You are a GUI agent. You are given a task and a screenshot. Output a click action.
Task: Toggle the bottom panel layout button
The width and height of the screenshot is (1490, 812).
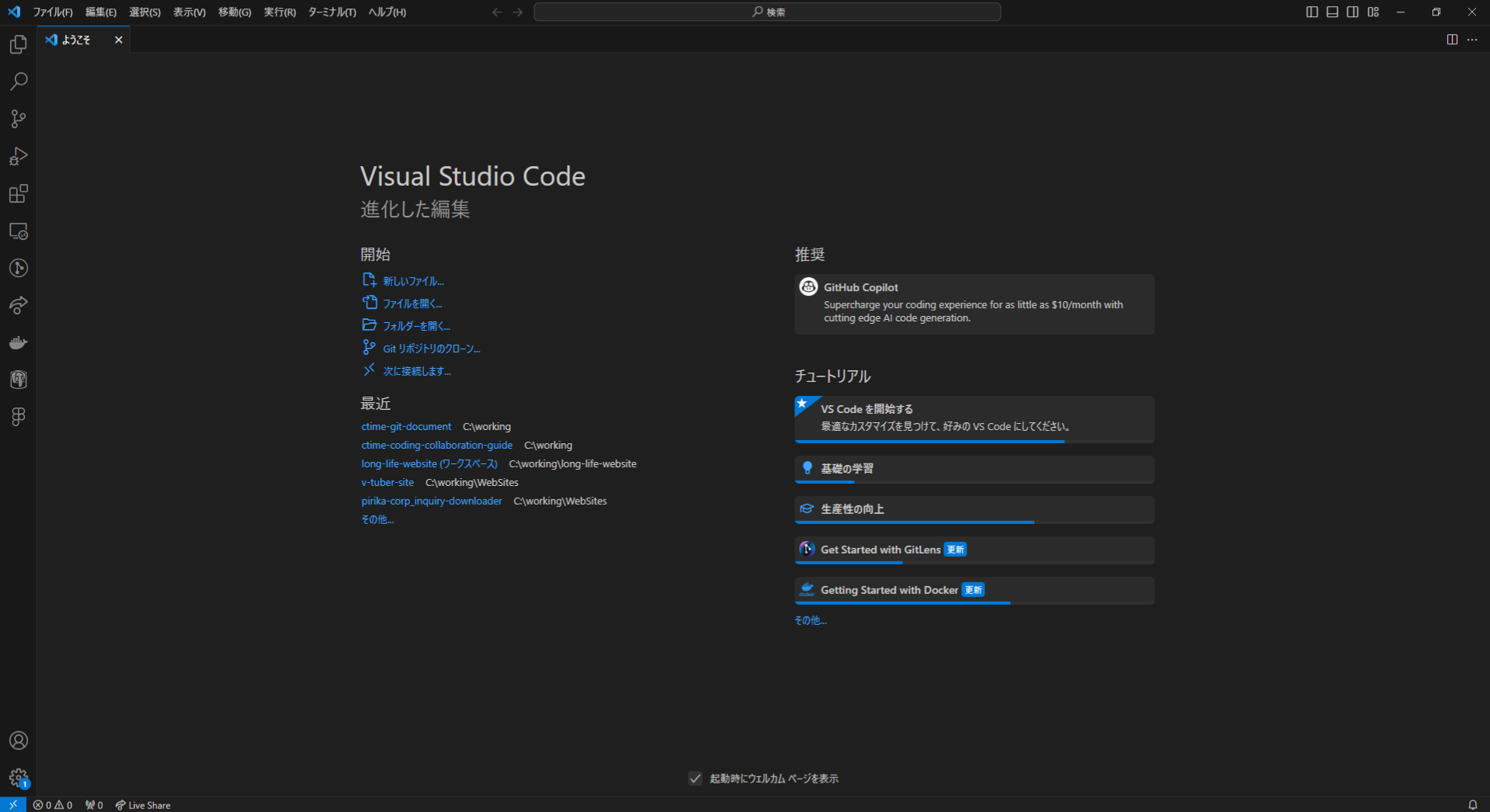point(1332,12)
